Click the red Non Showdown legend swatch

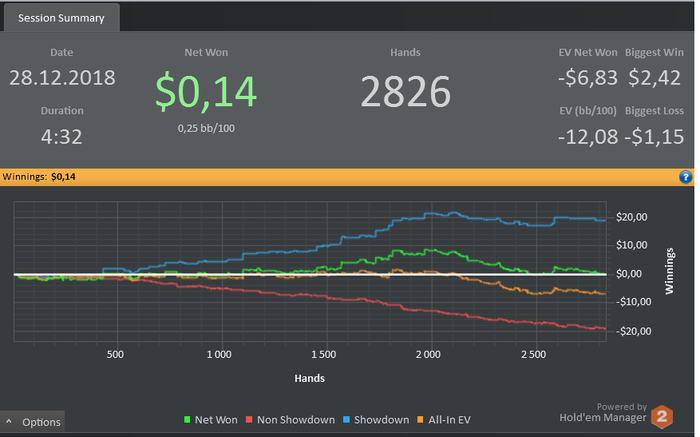click(249, 420)
